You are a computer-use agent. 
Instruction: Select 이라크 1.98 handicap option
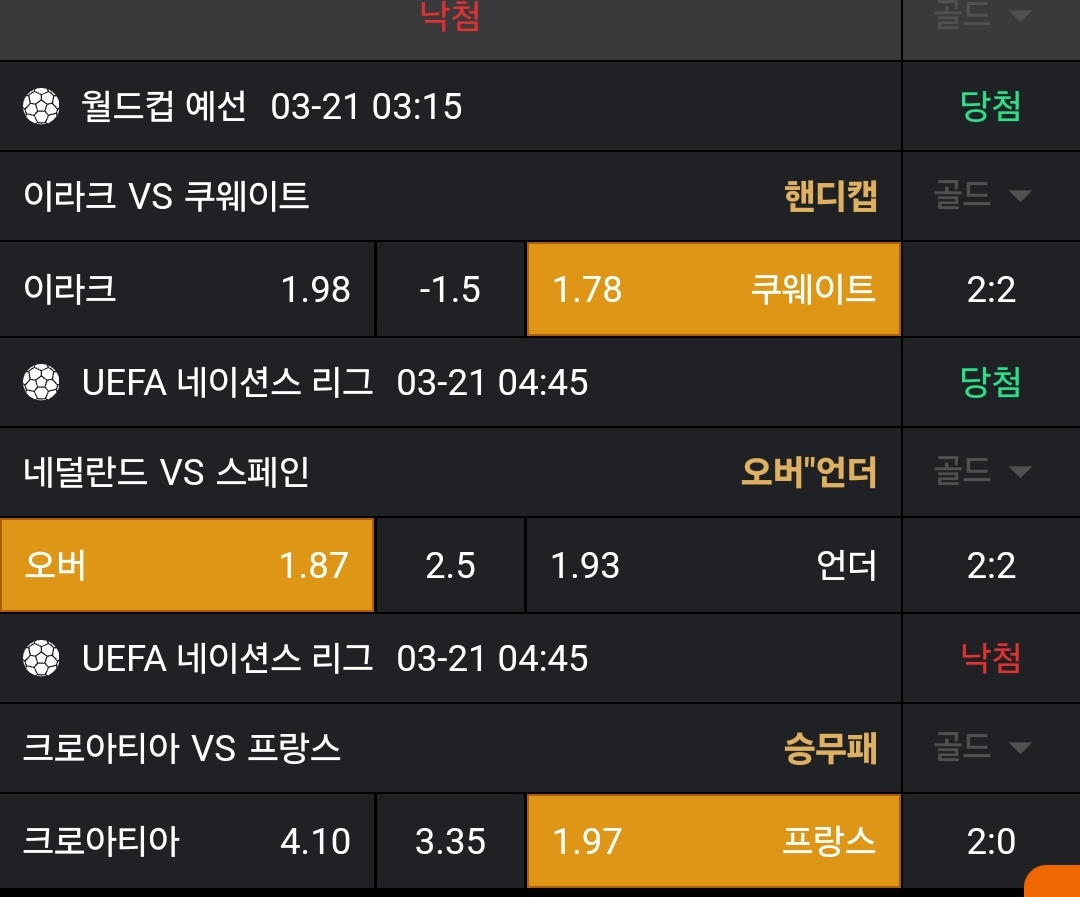click(x=187, y=289)
